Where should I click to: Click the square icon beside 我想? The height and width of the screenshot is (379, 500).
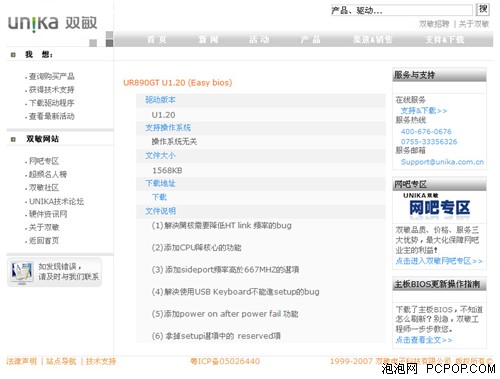(13, 55)
